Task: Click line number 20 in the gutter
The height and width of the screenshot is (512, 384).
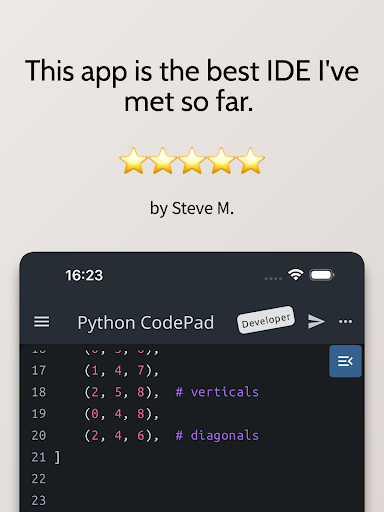Action: (x=39, y=435)
